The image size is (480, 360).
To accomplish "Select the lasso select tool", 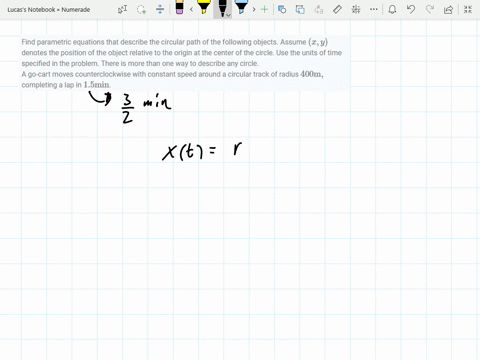I will (x=141, y=9).
